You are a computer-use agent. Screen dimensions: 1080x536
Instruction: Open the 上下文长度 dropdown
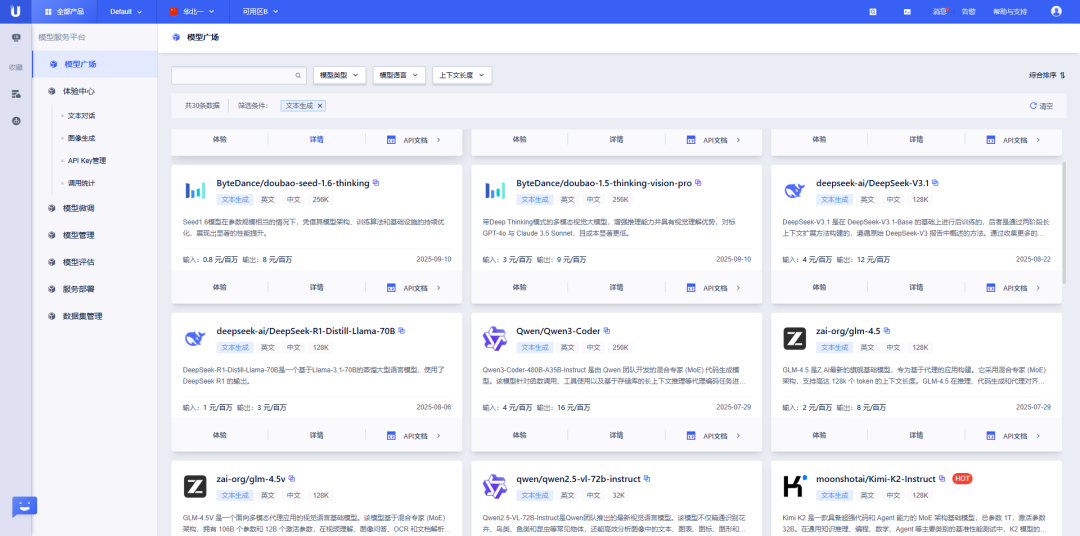(465, 75)
